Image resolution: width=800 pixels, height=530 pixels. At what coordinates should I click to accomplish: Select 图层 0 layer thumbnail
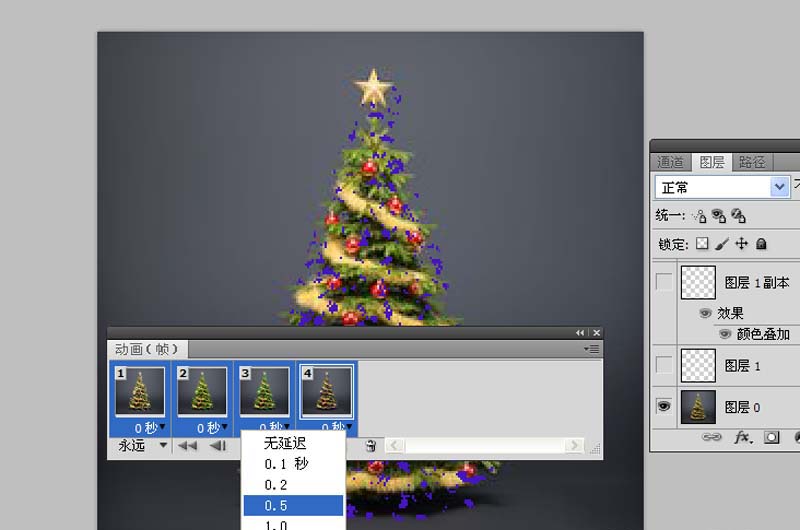point(698,407)
